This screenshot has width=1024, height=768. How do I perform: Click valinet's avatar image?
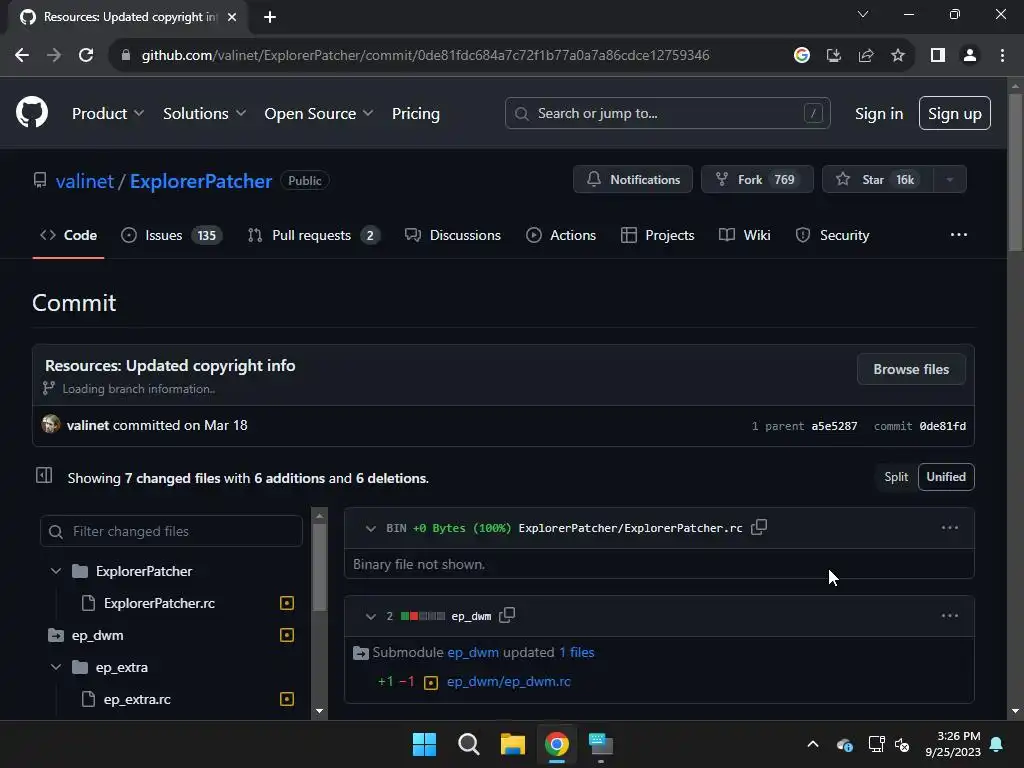coord(51,424)
